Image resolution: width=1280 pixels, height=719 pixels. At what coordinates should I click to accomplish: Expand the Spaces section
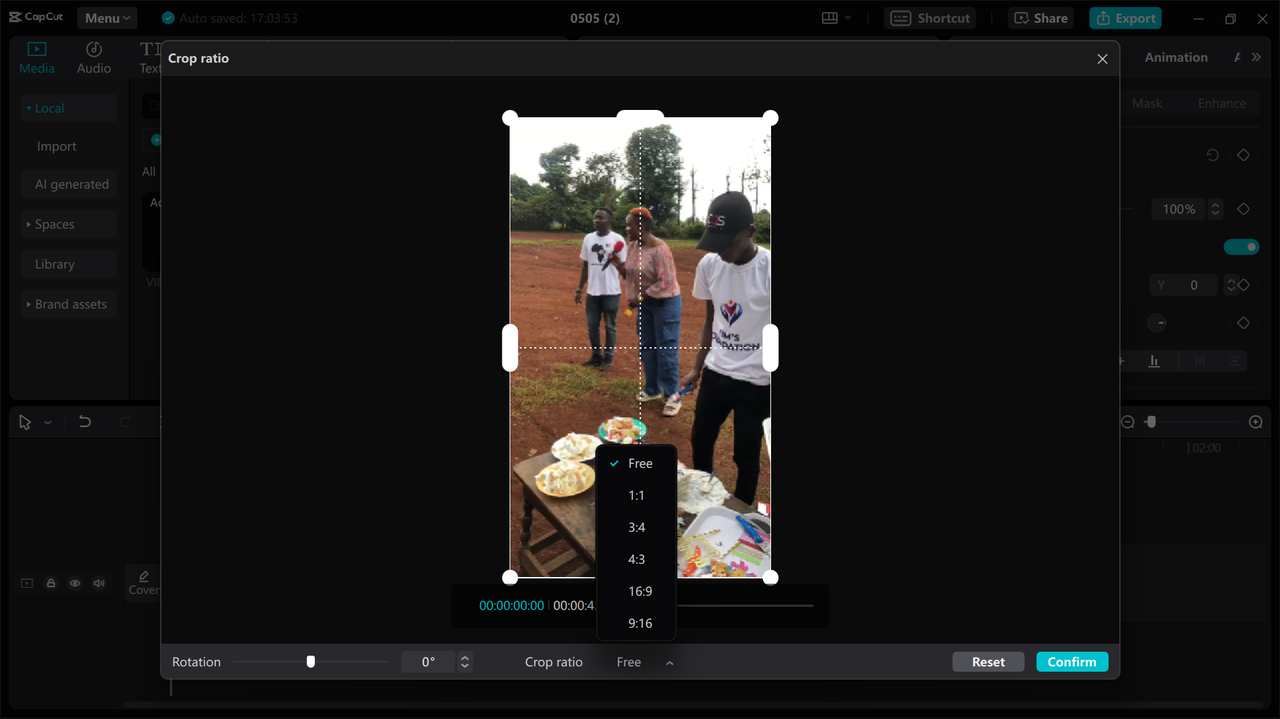click(x=69, y=224)
